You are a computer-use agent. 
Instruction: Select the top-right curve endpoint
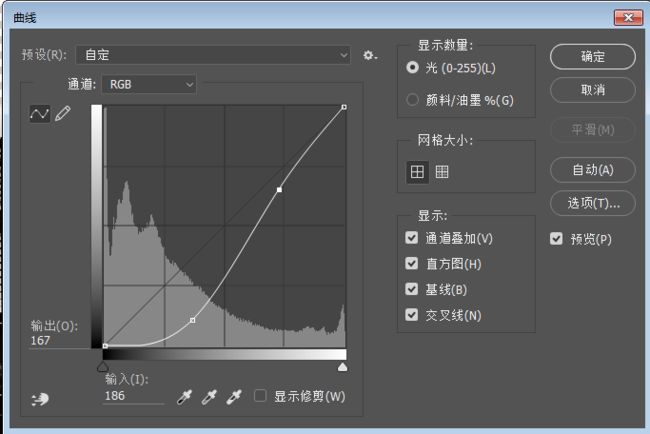(344, 107)
